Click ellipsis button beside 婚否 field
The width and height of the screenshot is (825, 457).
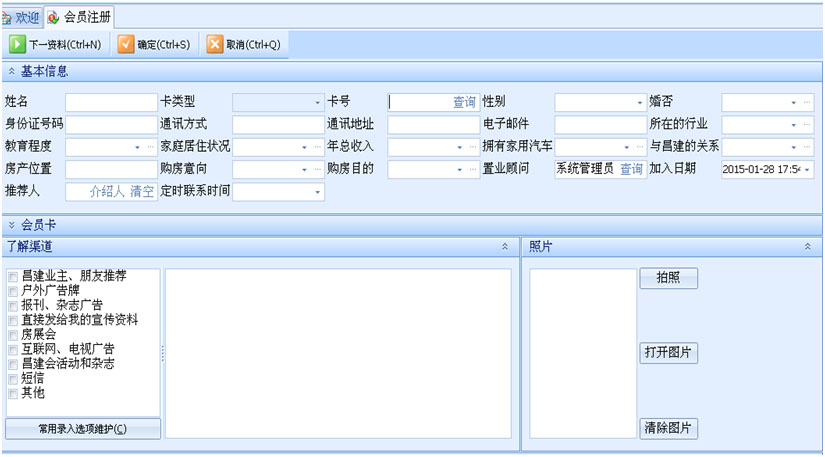[x=807, y=102]
